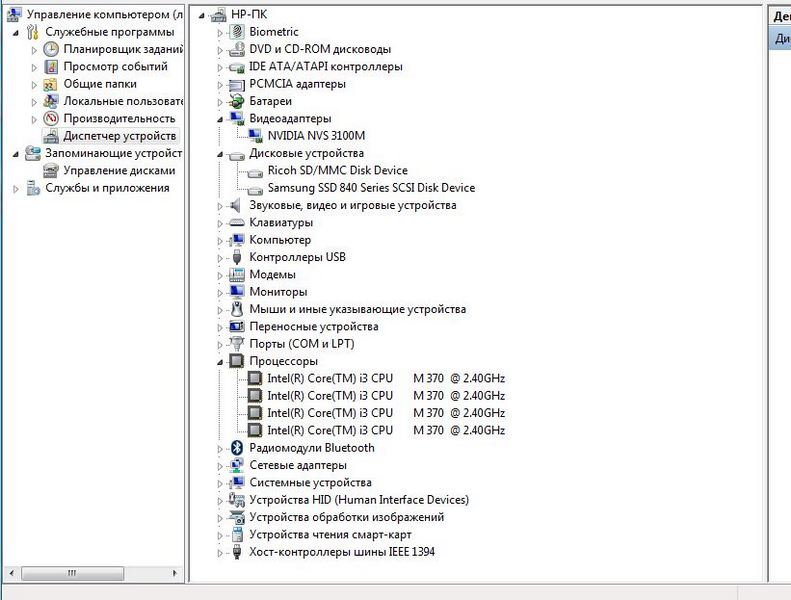The height and width of the screenshot is (600, 791).
Task: Click the NVIDIA NVS 3100M adapter icon
Action: point(255,136)
